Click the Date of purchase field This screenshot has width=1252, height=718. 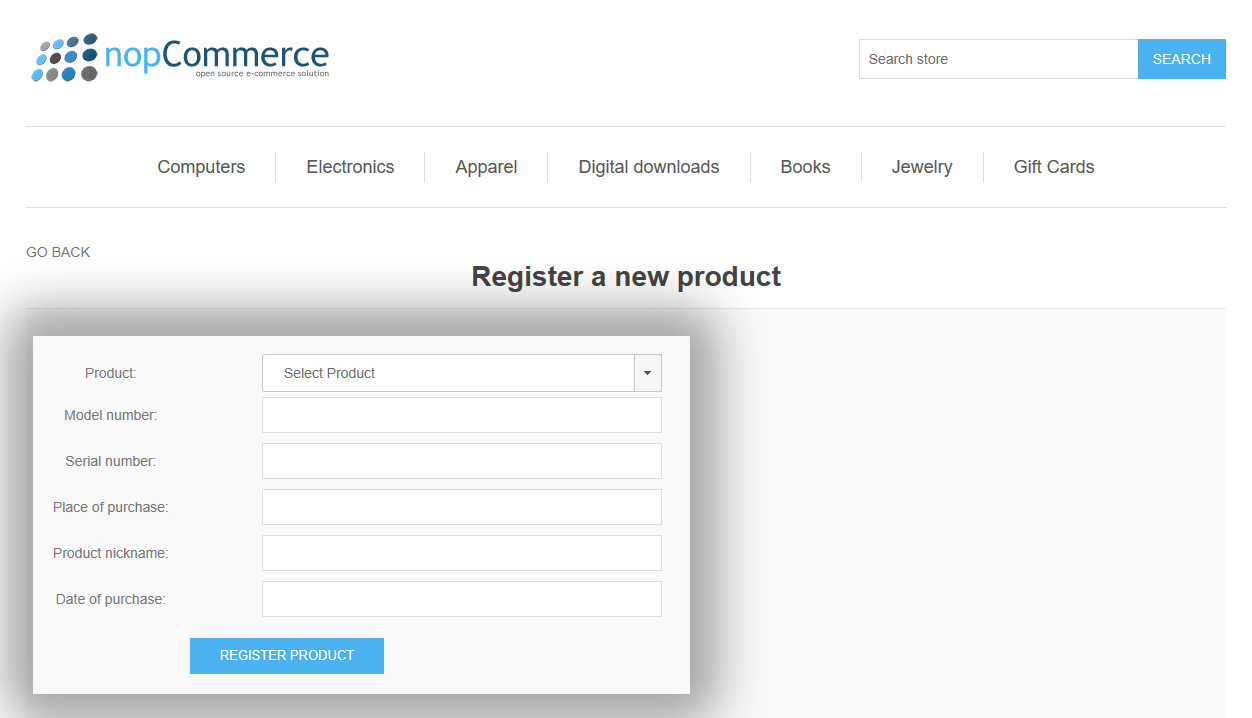(x=461, y=599)
